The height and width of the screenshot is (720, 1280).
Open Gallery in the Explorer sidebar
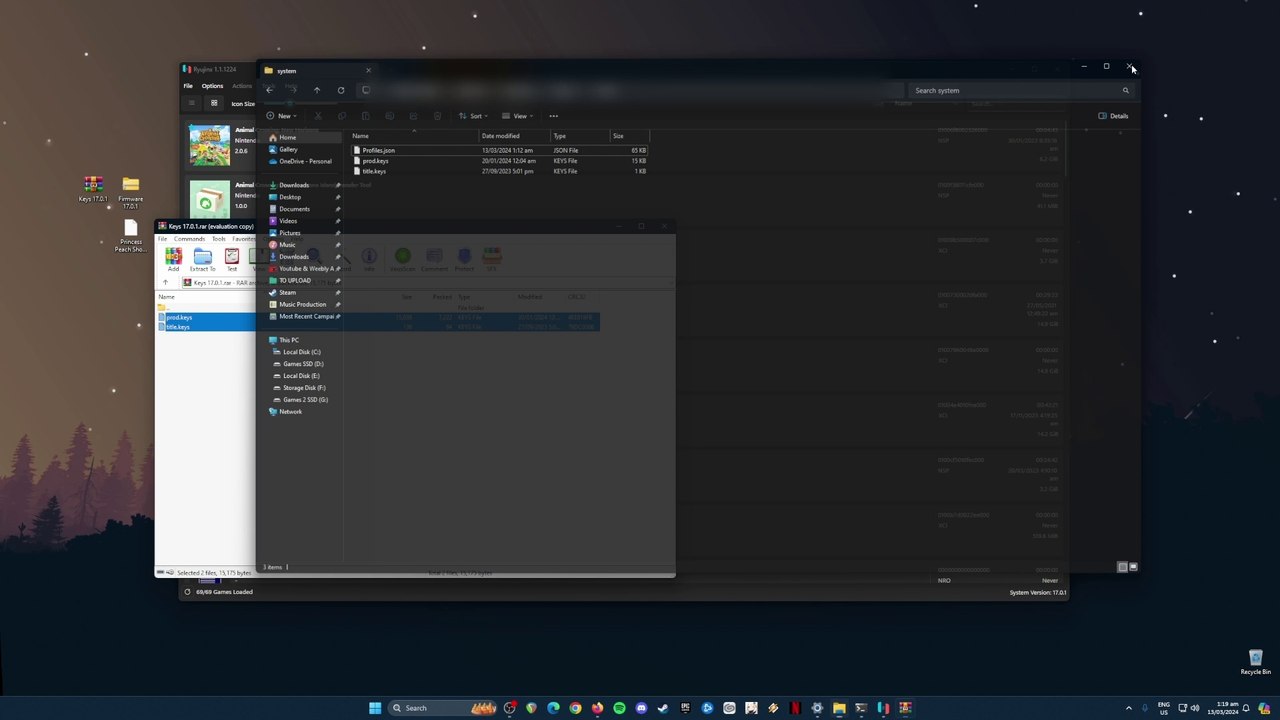288,150
